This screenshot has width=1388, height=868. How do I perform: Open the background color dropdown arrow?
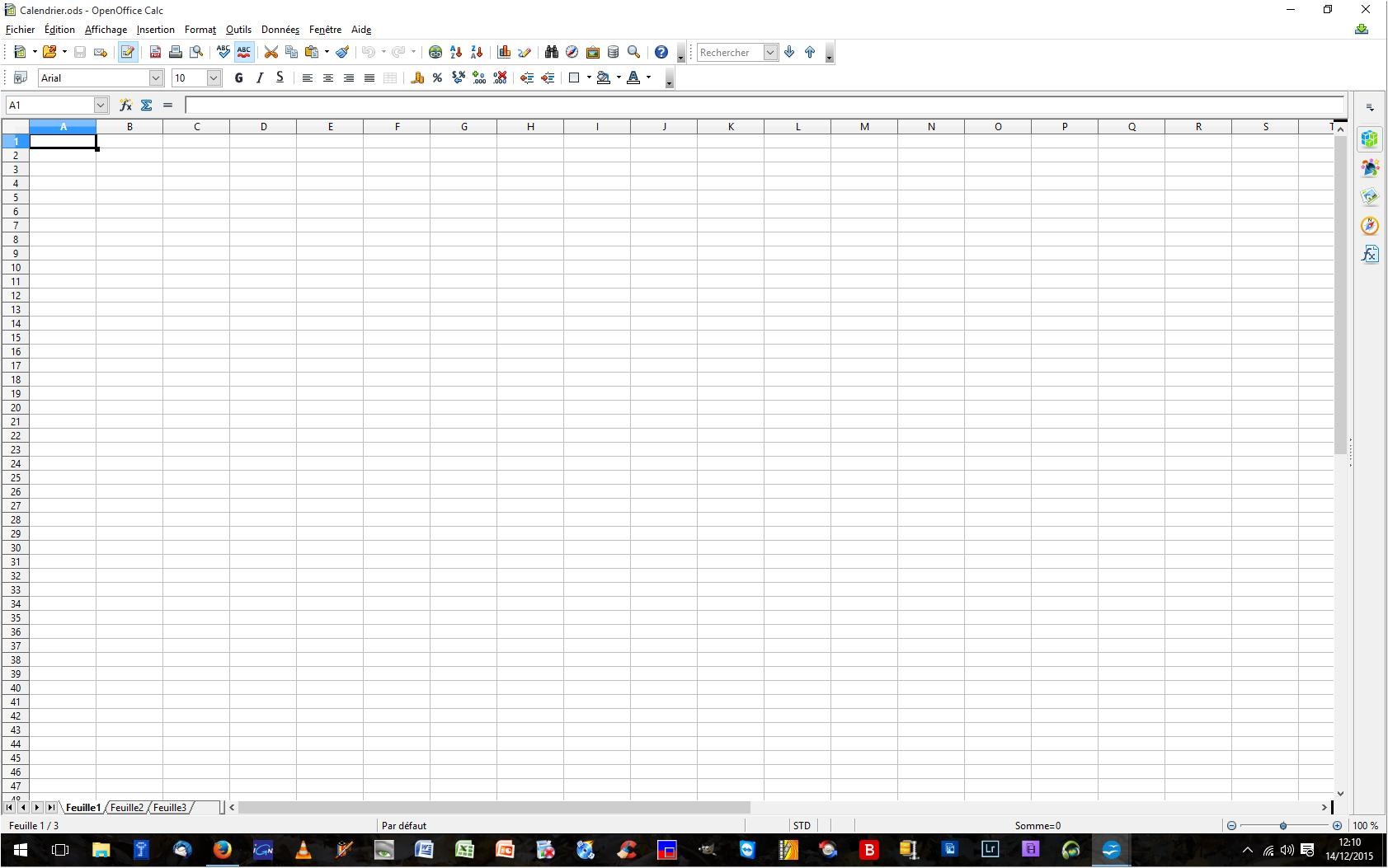coord(619,77)
